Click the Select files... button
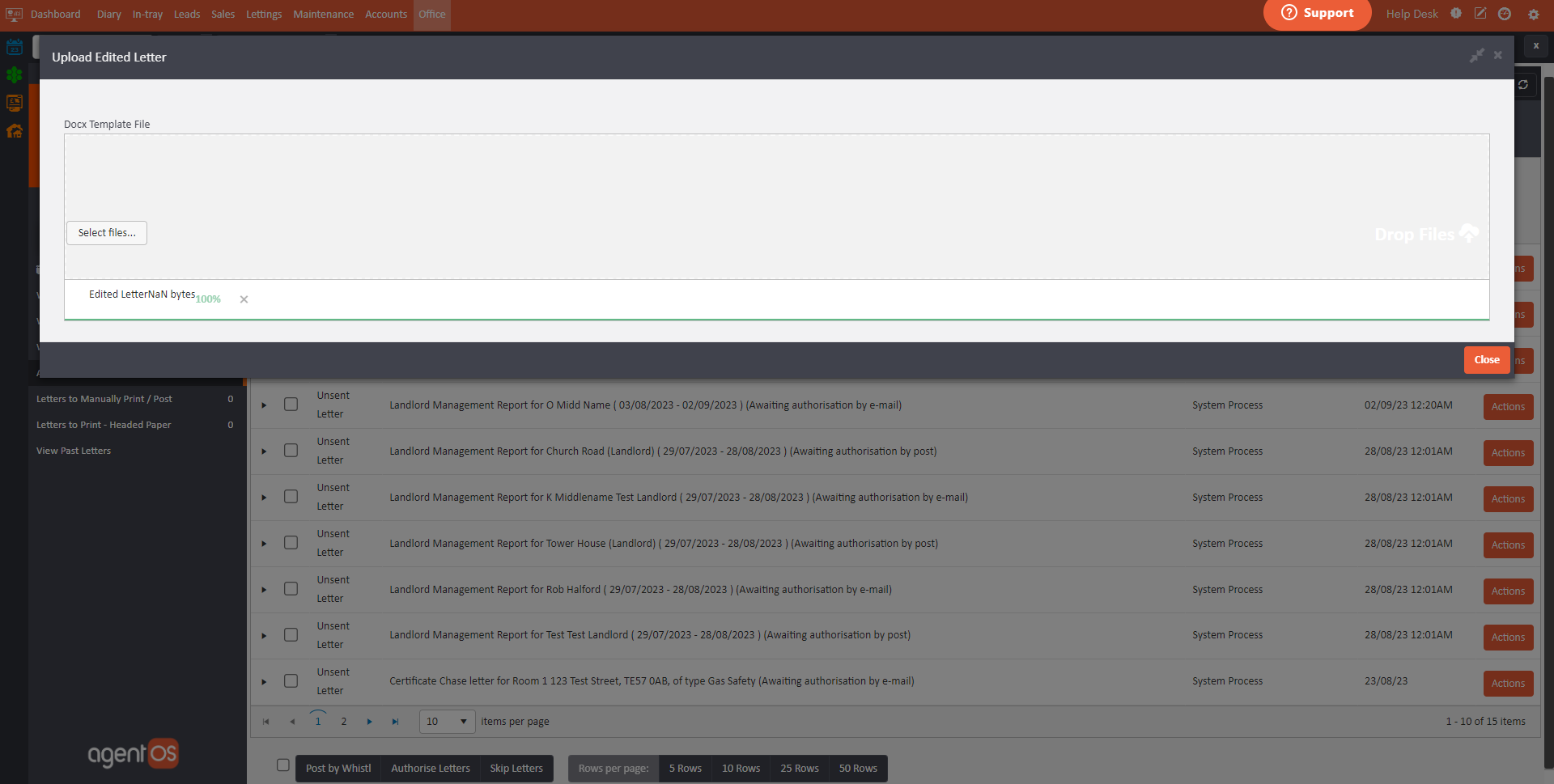The height and width of the screenshot is (784, 1554). click(107, 233)
